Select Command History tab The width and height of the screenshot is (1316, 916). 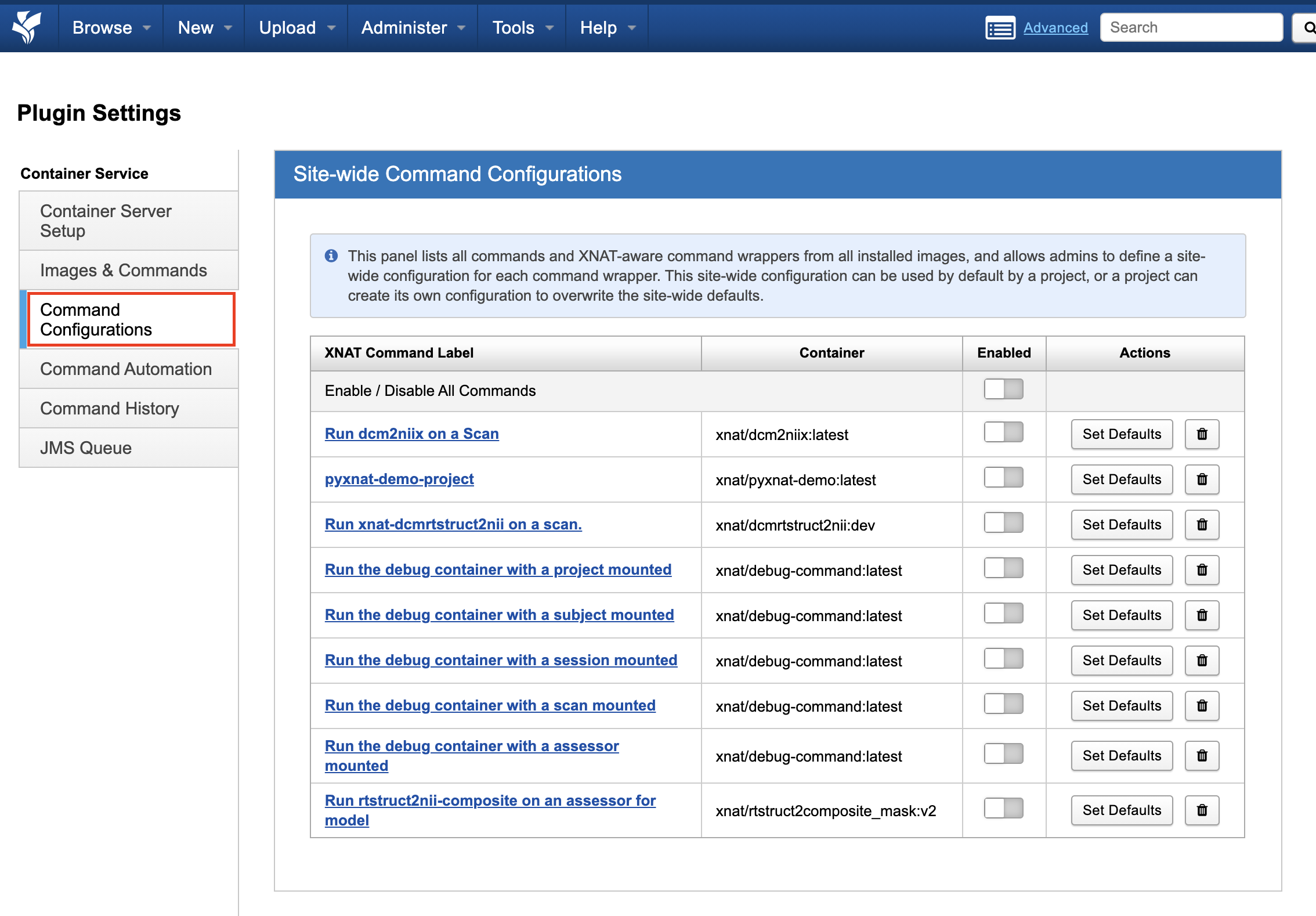point(129,409)
